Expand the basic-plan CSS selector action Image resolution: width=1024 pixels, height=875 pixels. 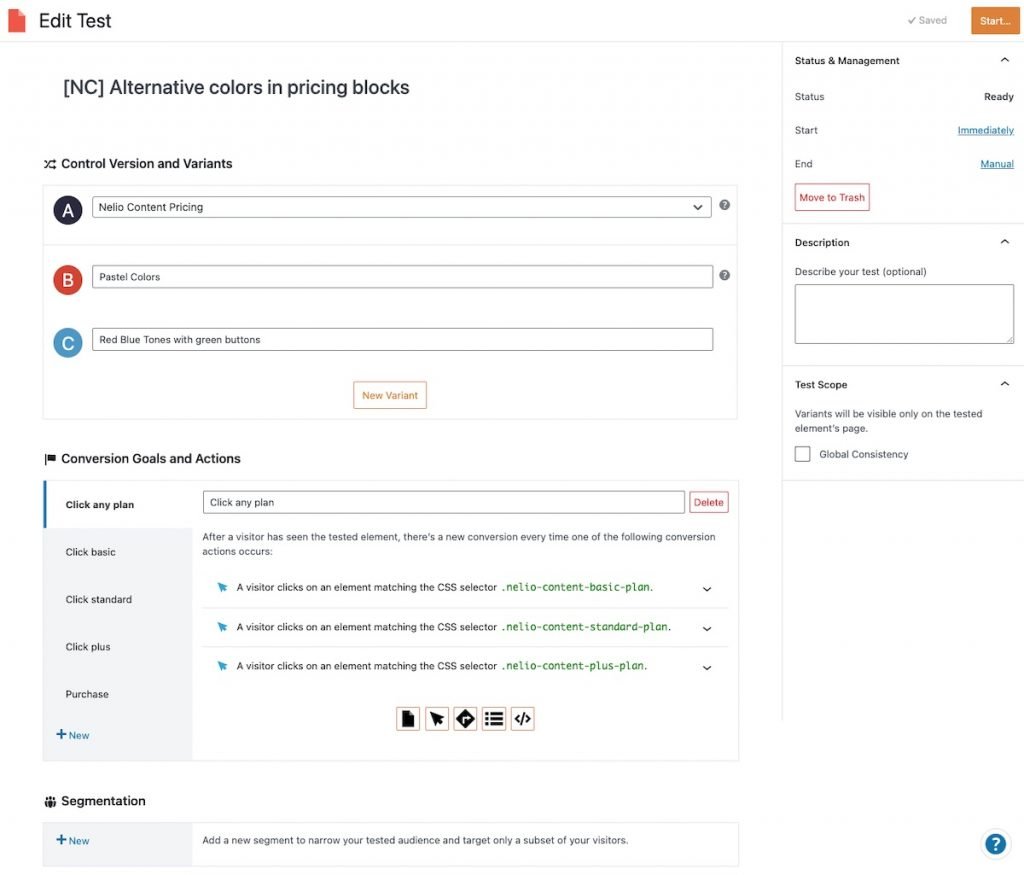click(707, 589)
